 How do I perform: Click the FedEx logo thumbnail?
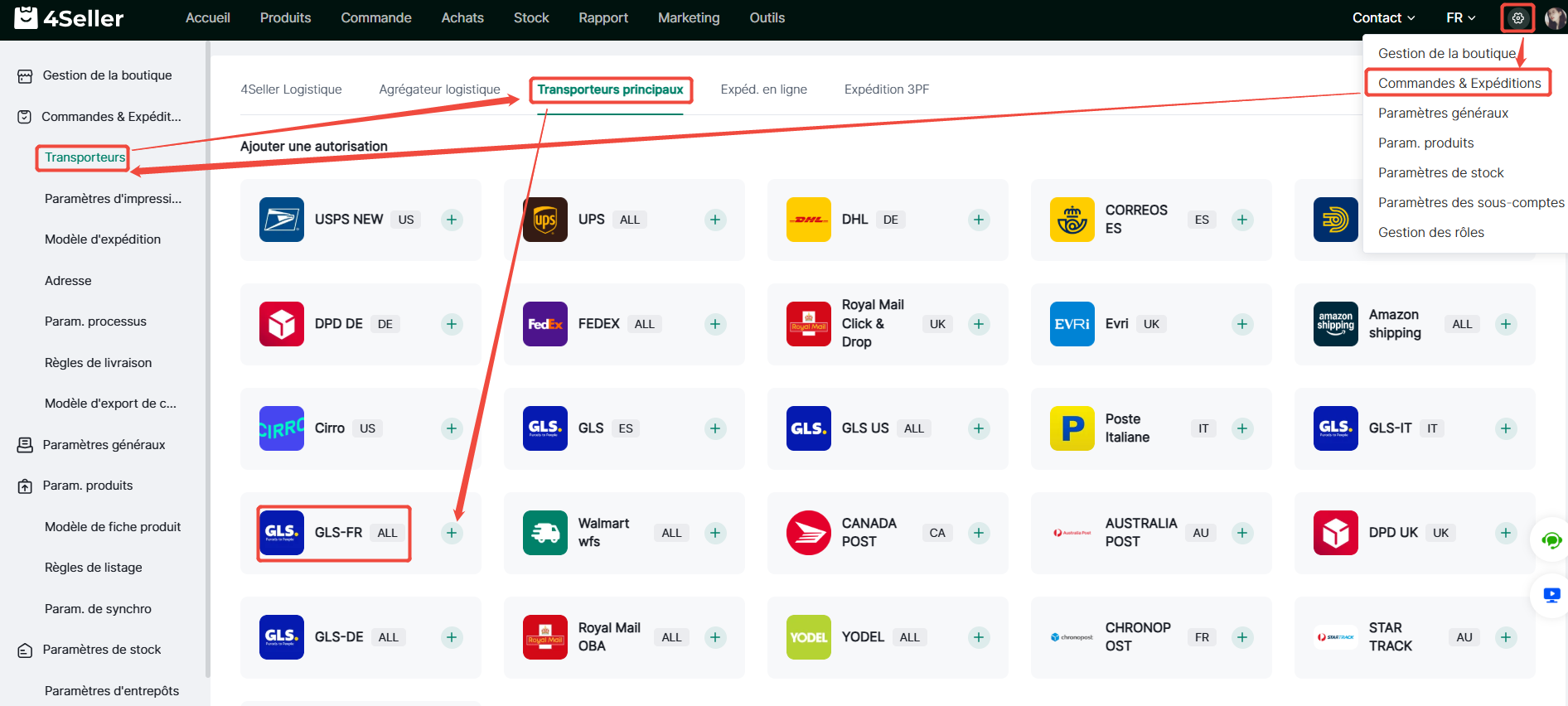click(x=545, y=324)
